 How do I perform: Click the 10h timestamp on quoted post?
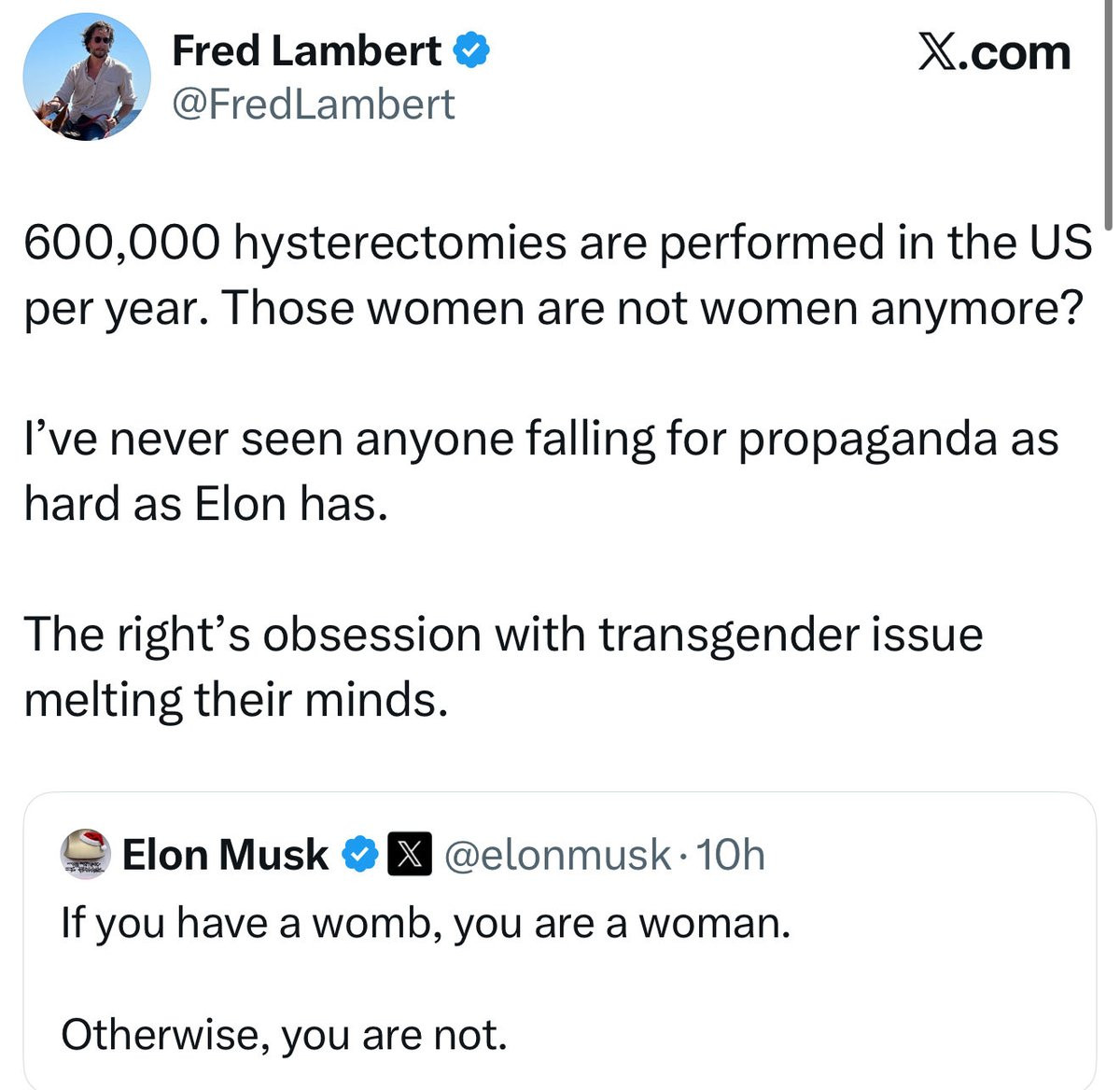tap(731, 855)
